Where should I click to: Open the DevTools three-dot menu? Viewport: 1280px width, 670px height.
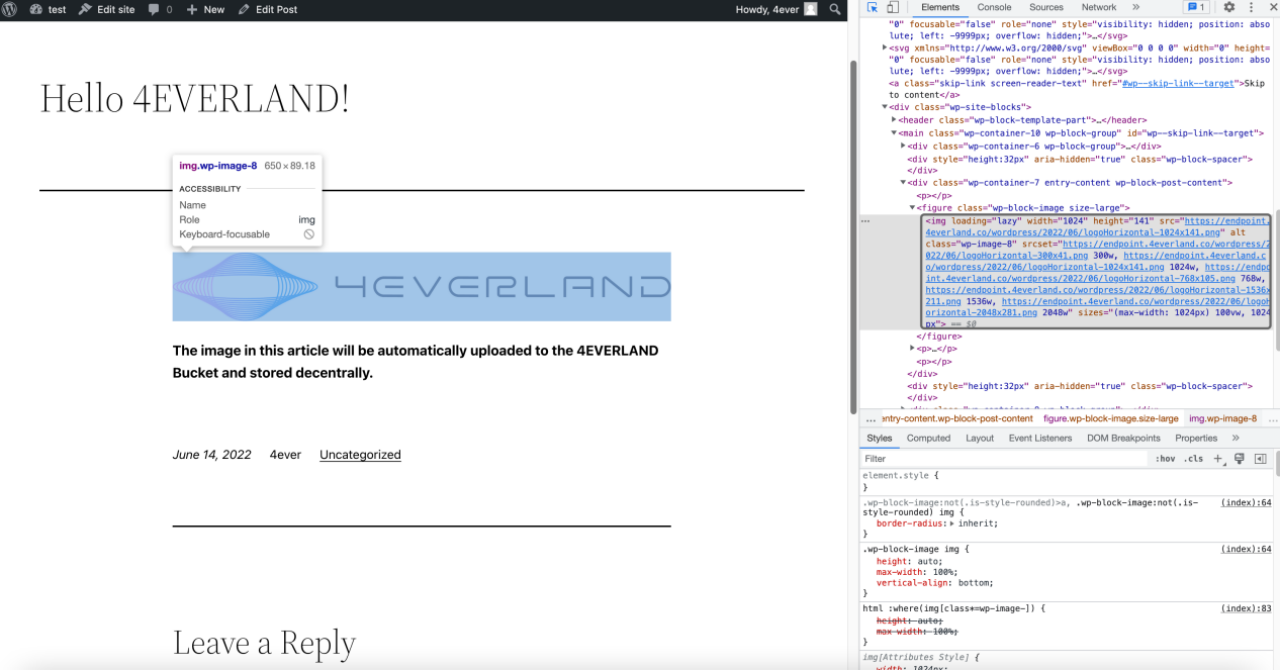[1251, 8]
